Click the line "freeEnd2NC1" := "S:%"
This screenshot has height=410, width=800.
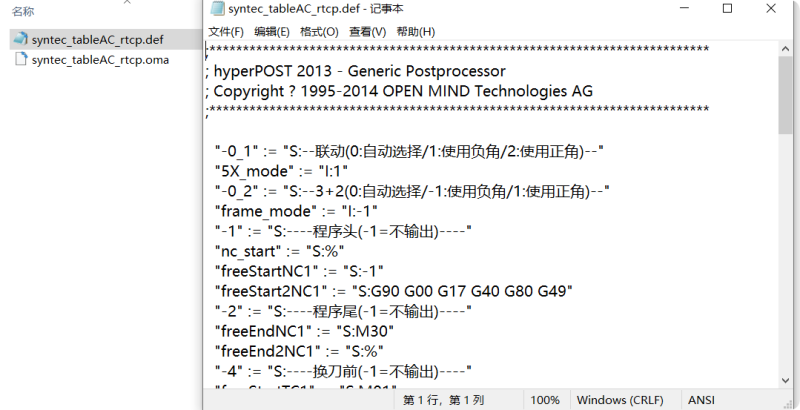(x=299, y=351)
